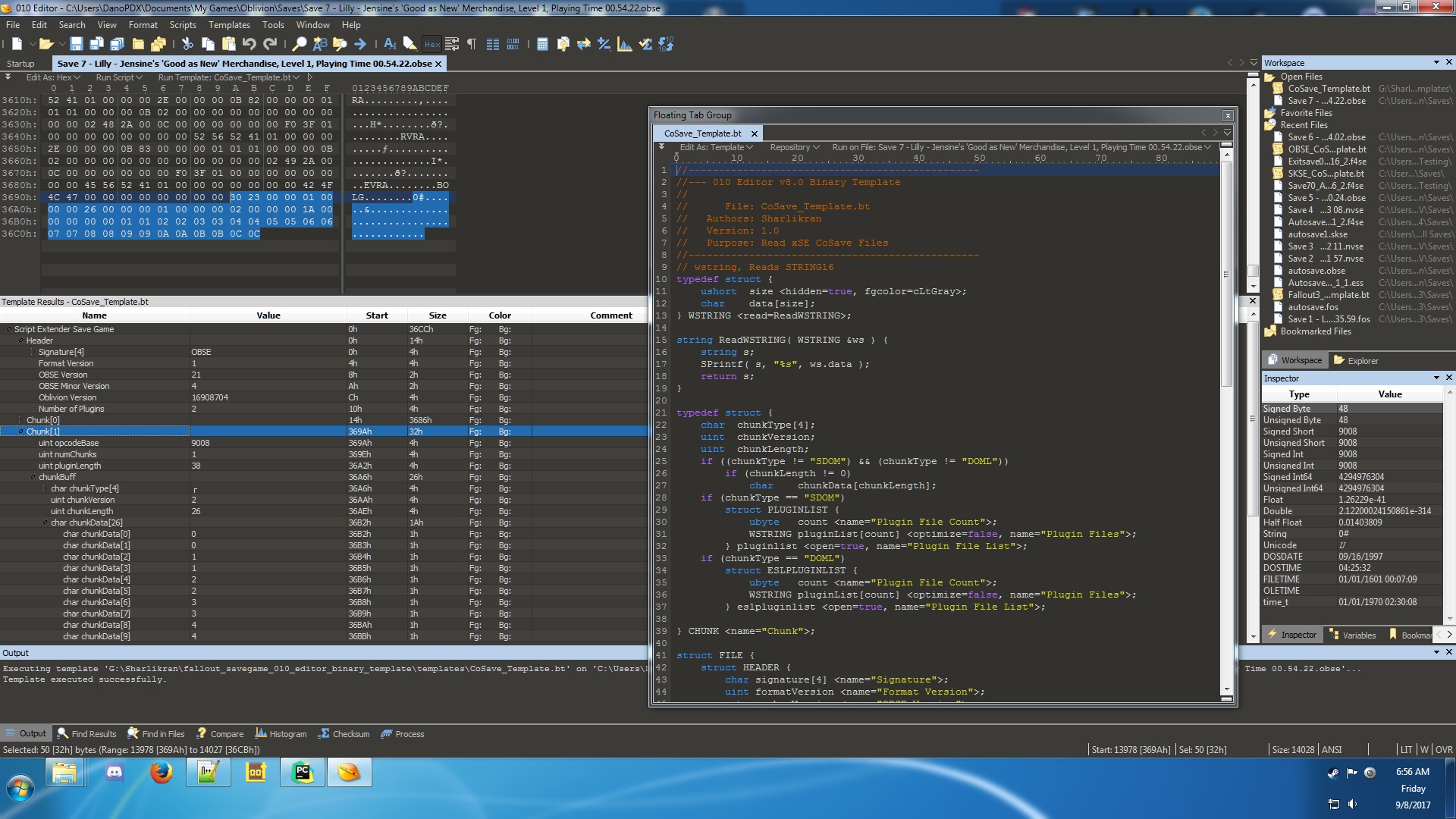
Task: Open the Repository dropdown in floating editor
Action: pyautogui.click(x=795, y=147)
